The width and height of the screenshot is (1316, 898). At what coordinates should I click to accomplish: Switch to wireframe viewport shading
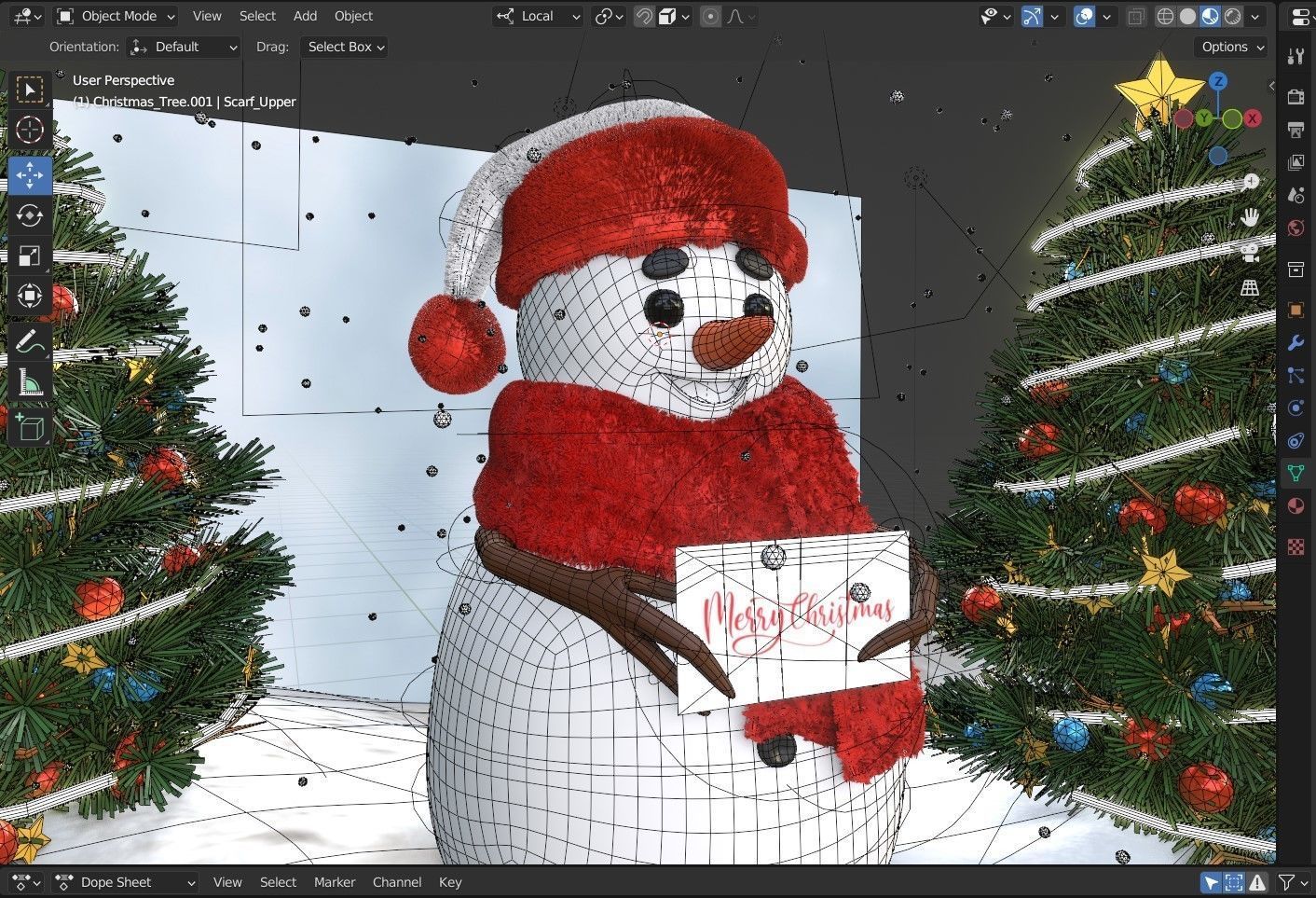tap(1165, 16)
